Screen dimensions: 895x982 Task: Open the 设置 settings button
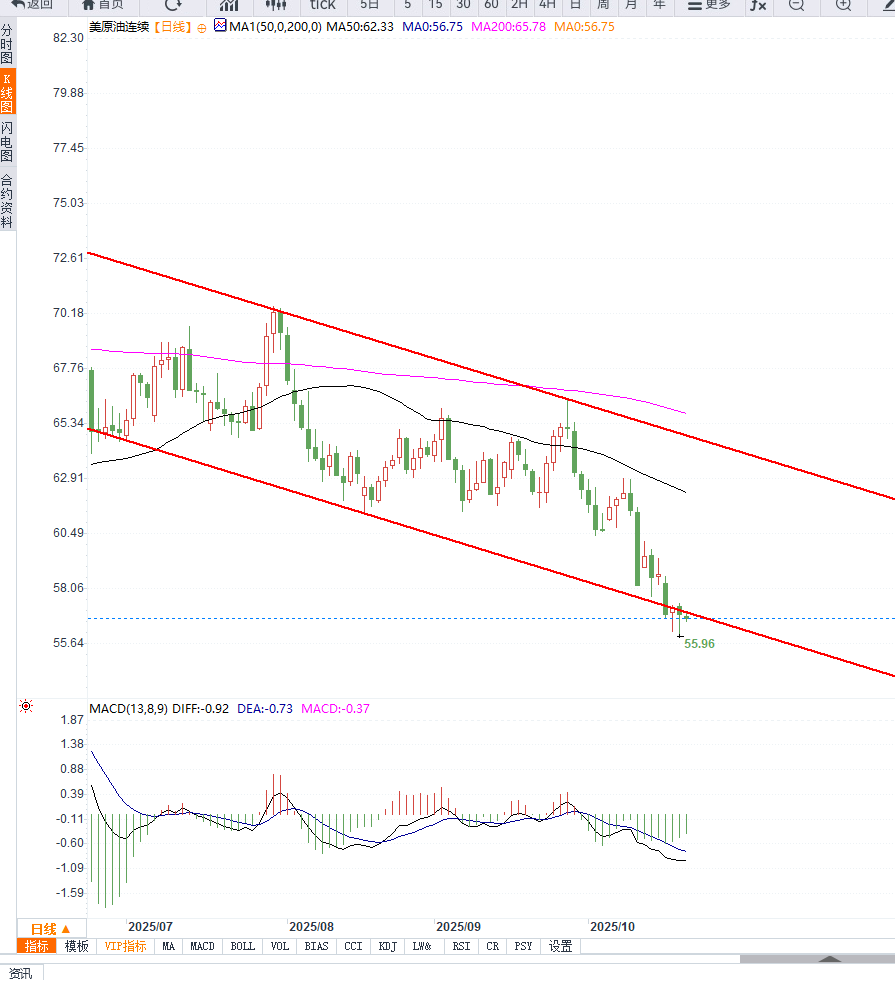561,946
